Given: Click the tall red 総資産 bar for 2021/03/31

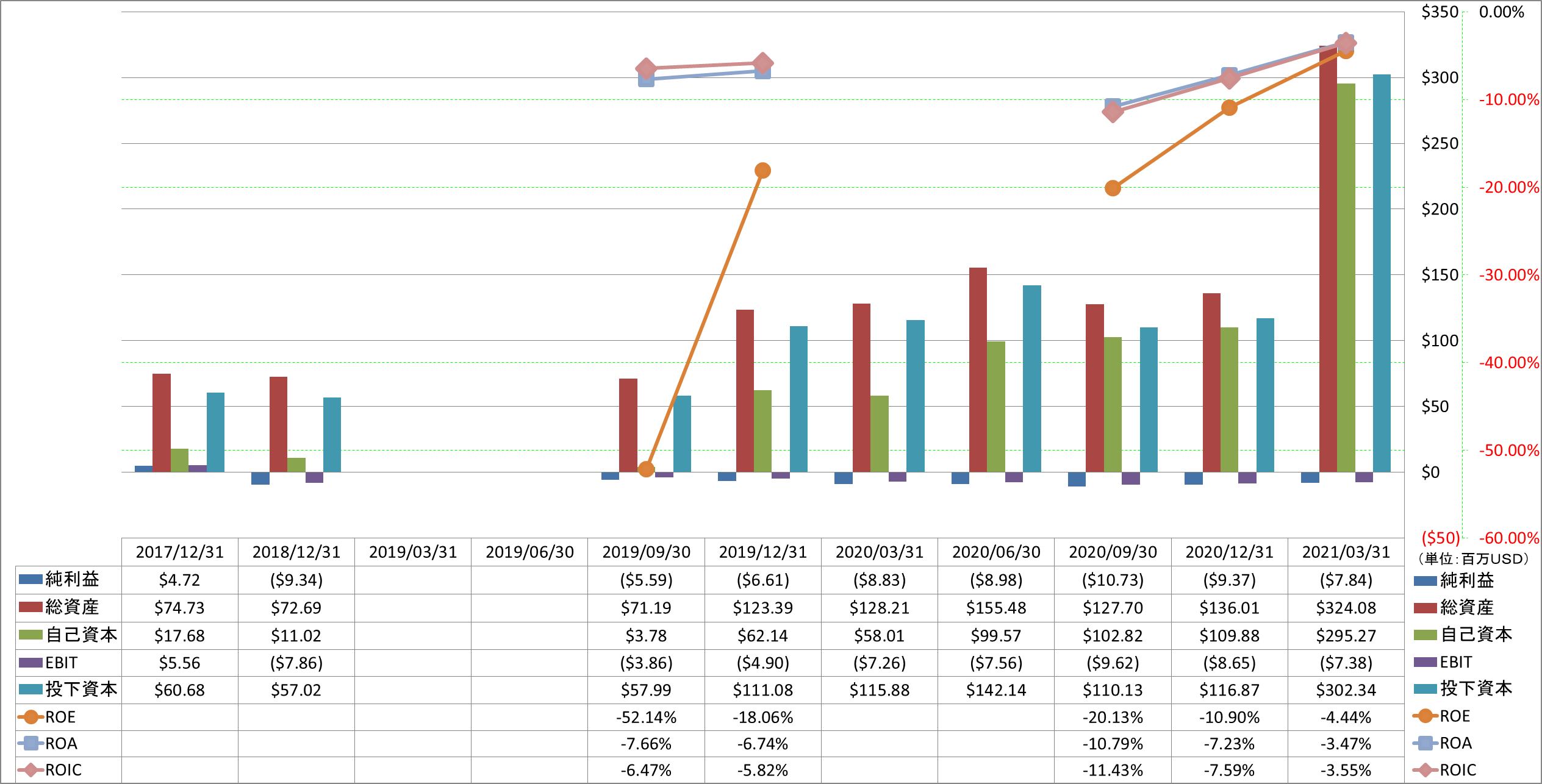Looking at the screenshot, I should [x=1328, y=259].
